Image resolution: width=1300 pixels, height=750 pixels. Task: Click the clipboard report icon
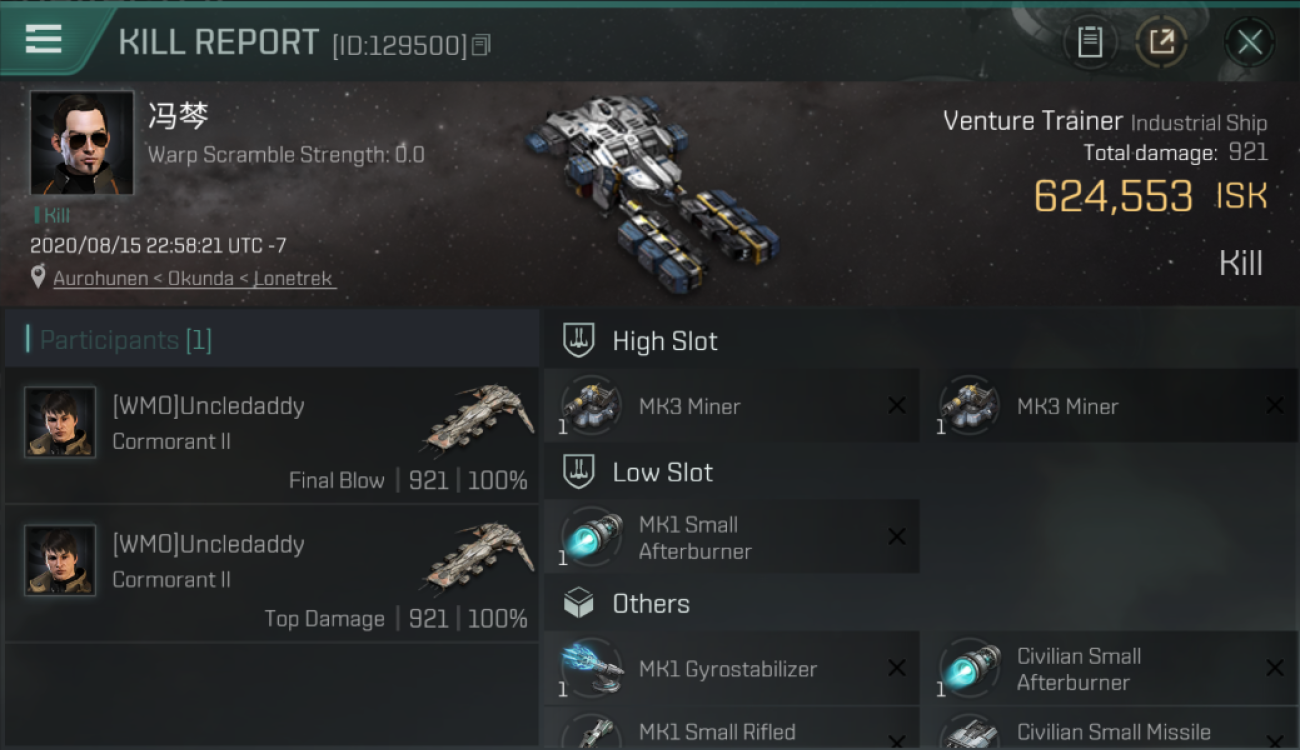(x=1089, y=42)
